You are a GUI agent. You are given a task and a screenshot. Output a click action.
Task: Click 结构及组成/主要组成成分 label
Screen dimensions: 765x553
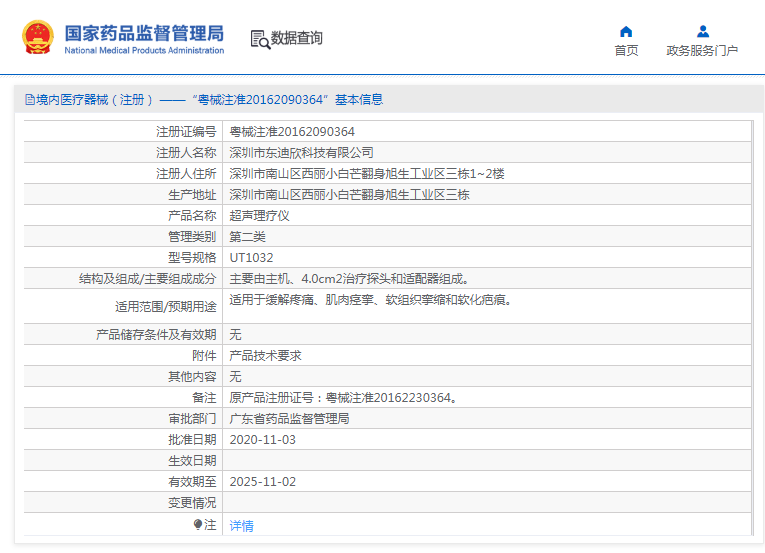pyautogui.click(x=147, y=279)
